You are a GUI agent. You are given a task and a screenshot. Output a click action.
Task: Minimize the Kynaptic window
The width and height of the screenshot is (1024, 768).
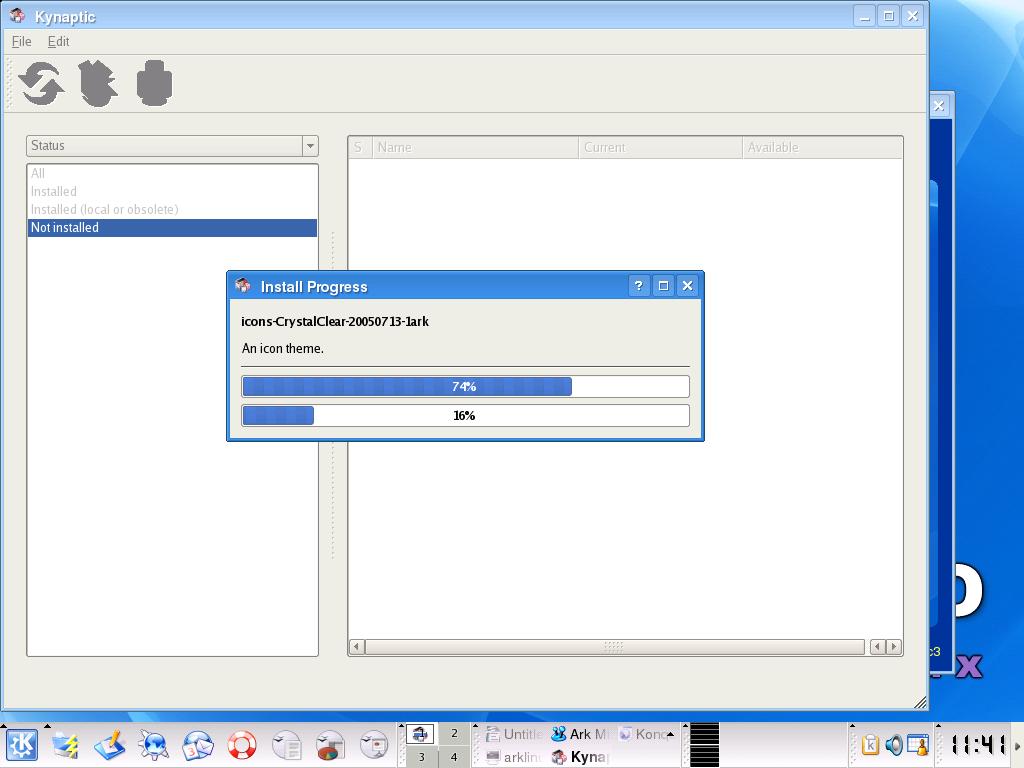(865, 16)
